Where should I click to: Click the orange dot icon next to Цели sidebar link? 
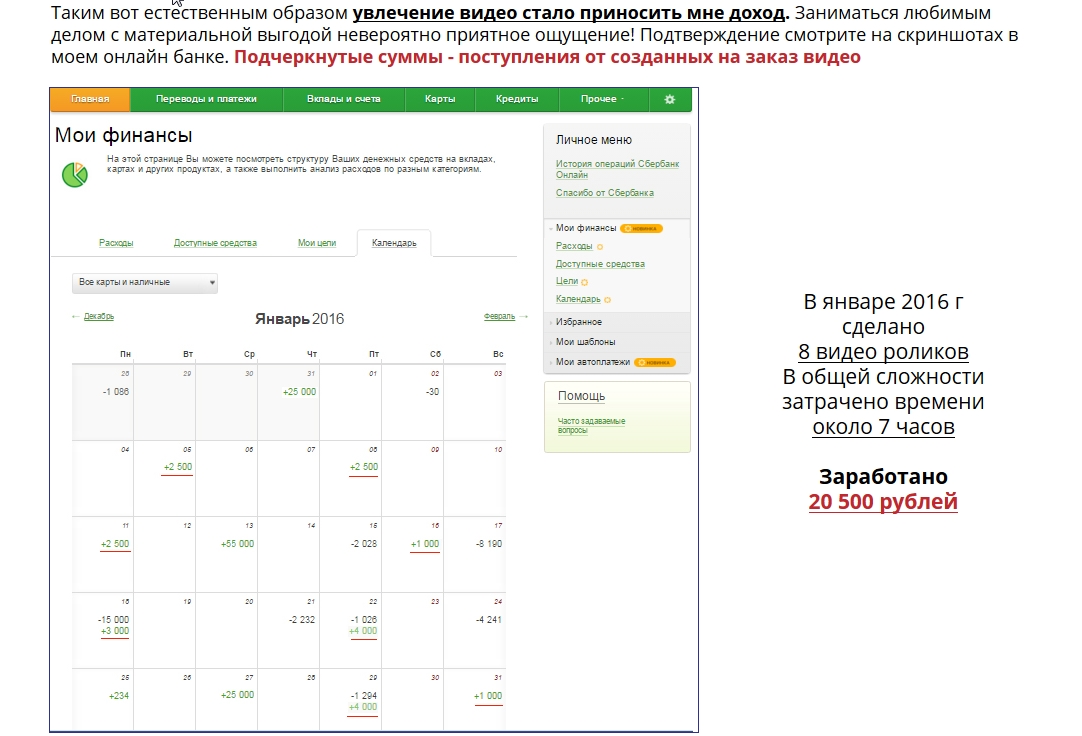click(584, 282)
